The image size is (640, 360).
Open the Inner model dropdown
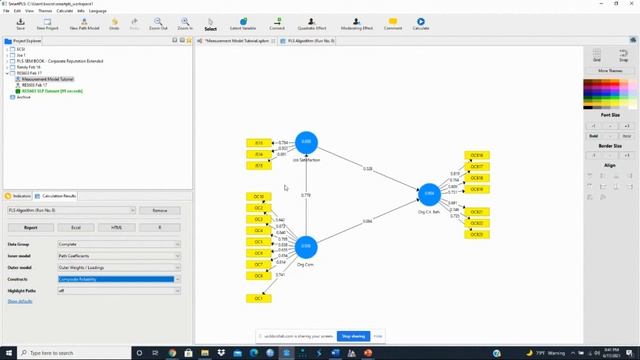tap(119, 256)
